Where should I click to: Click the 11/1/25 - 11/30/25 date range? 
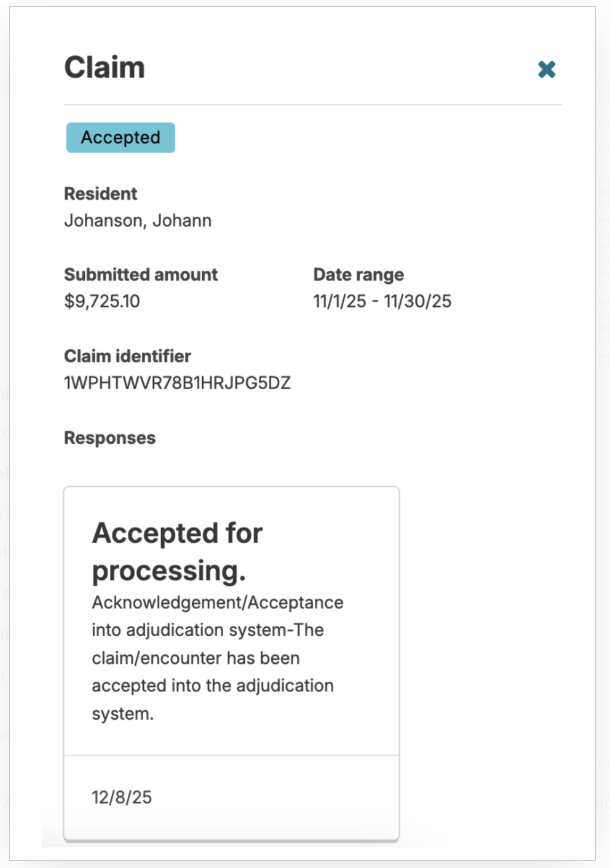pos(382,301)
